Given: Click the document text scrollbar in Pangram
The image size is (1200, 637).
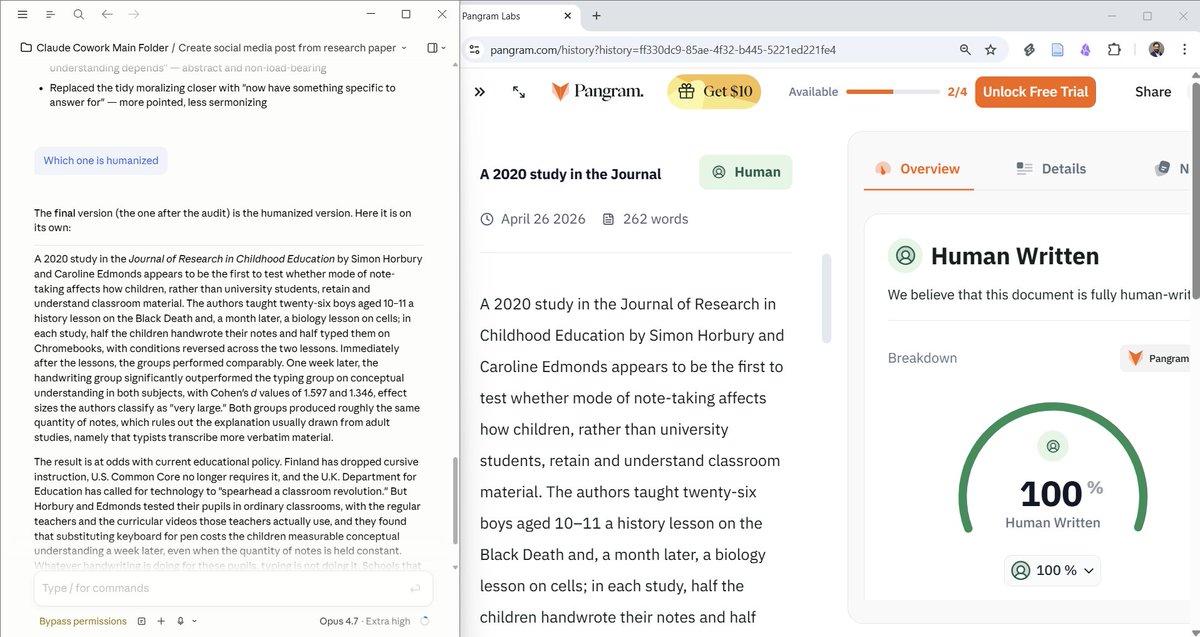Looking at the screenshot, I should tap(826, 297).
